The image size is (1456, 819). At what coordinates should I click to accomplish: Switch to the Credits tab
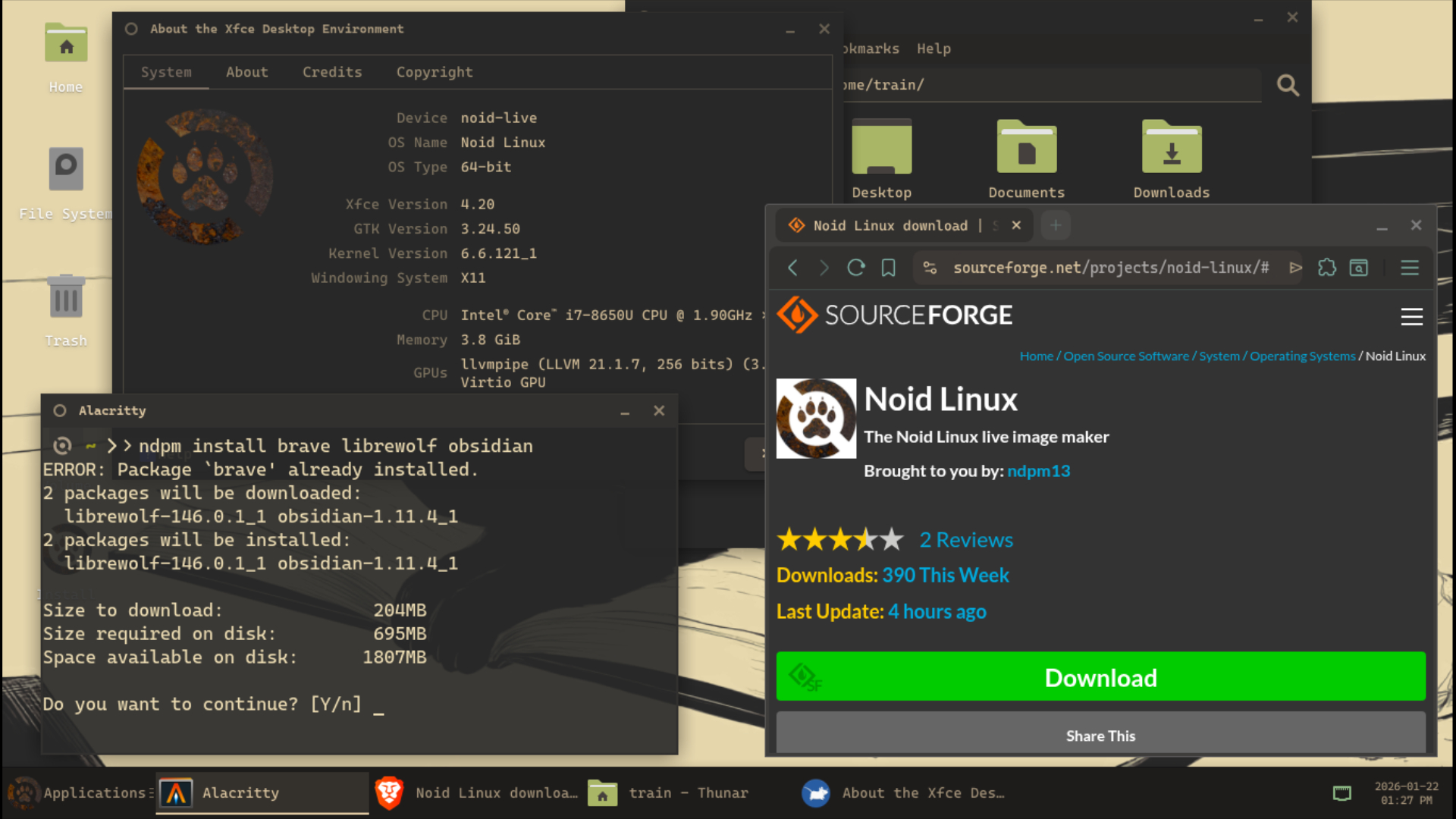332,72
